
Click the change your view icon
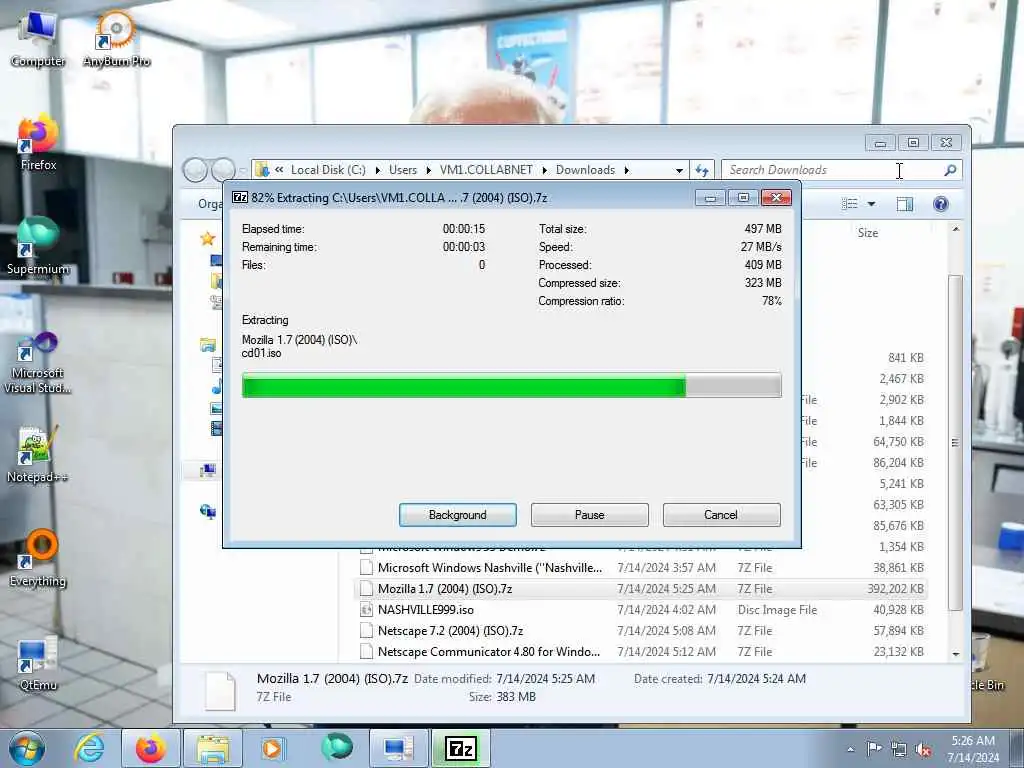[850, 204]
